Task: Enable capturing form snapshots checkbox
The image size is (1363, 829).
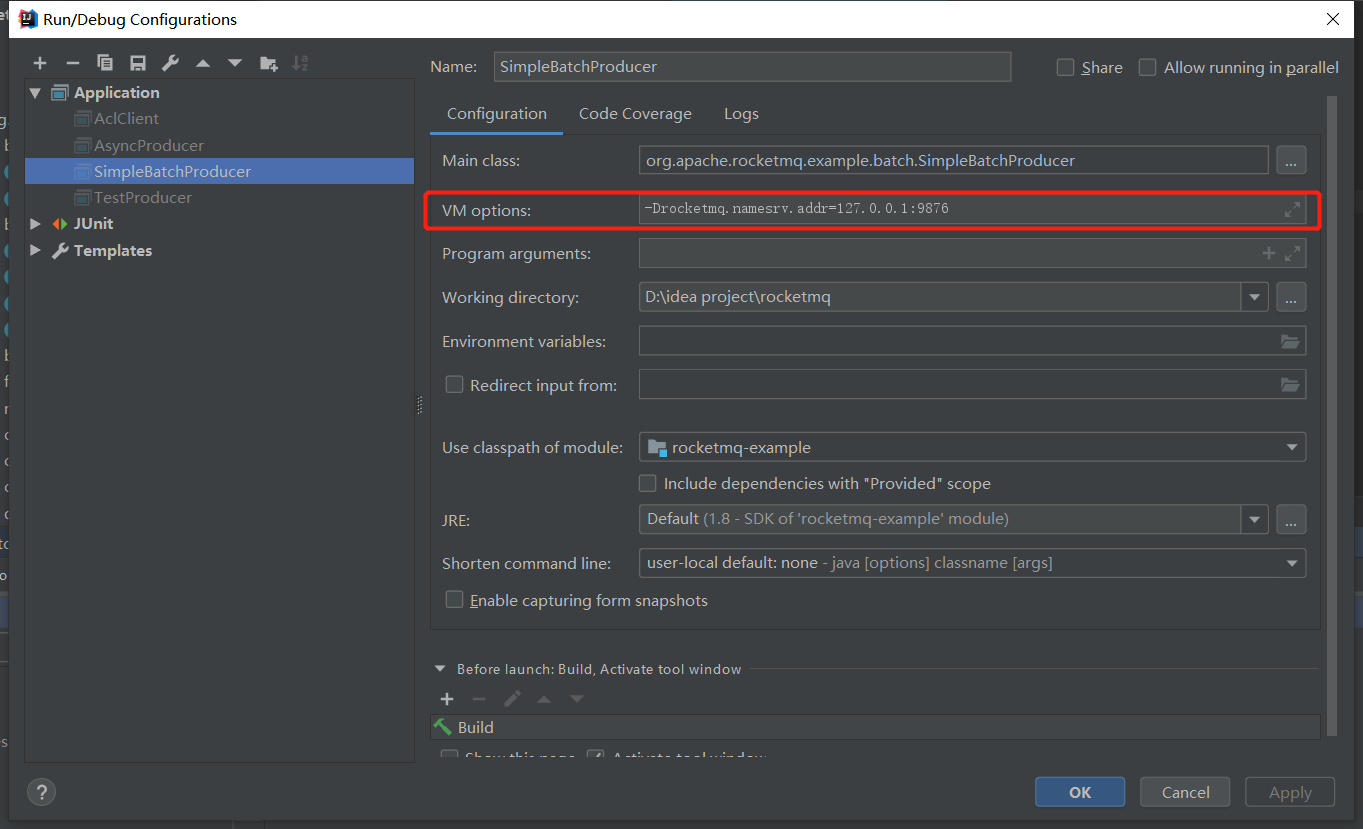Action: coord(454,600)
